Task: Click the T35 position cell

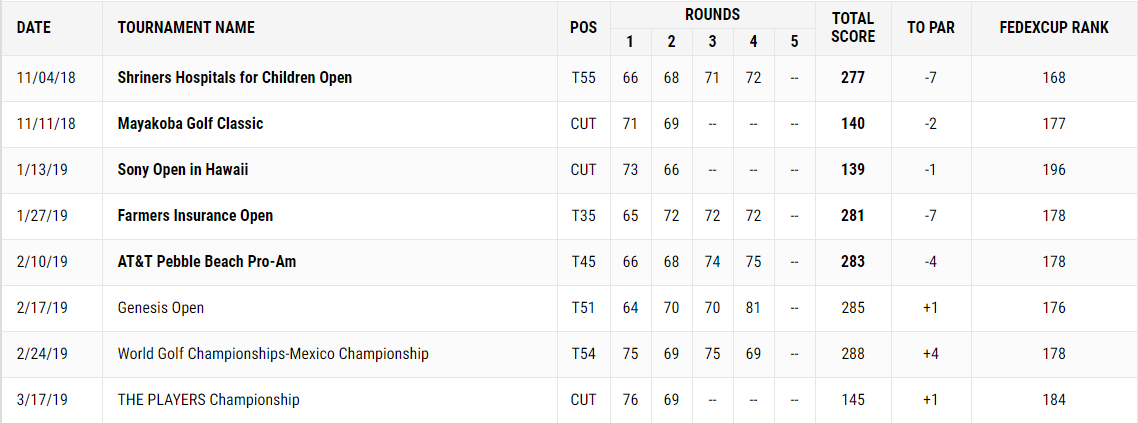Action: pyautogui.click(x=583, y=215)
